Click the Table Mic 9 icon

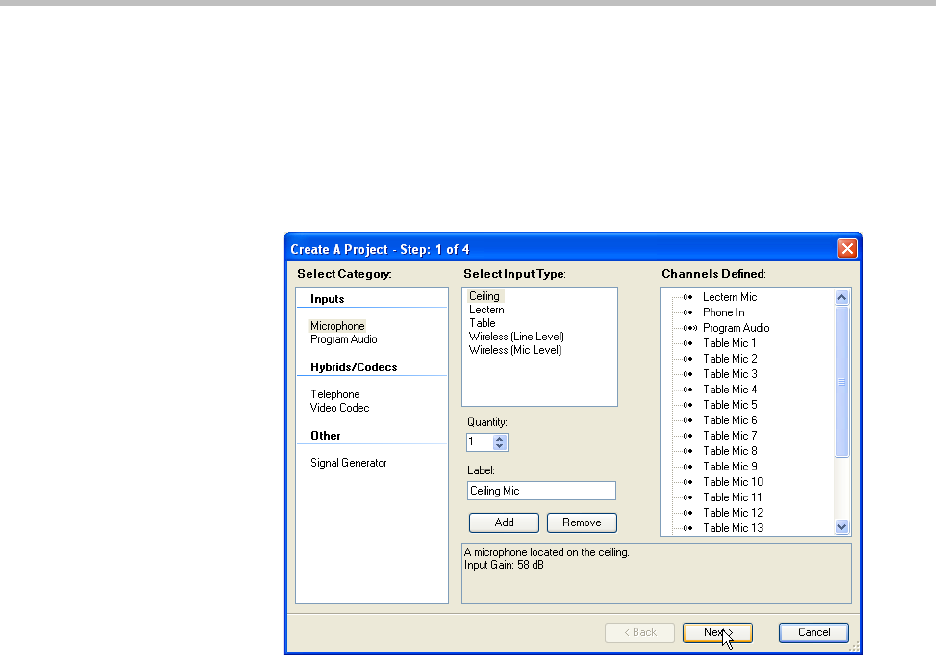tap(689, 466)
